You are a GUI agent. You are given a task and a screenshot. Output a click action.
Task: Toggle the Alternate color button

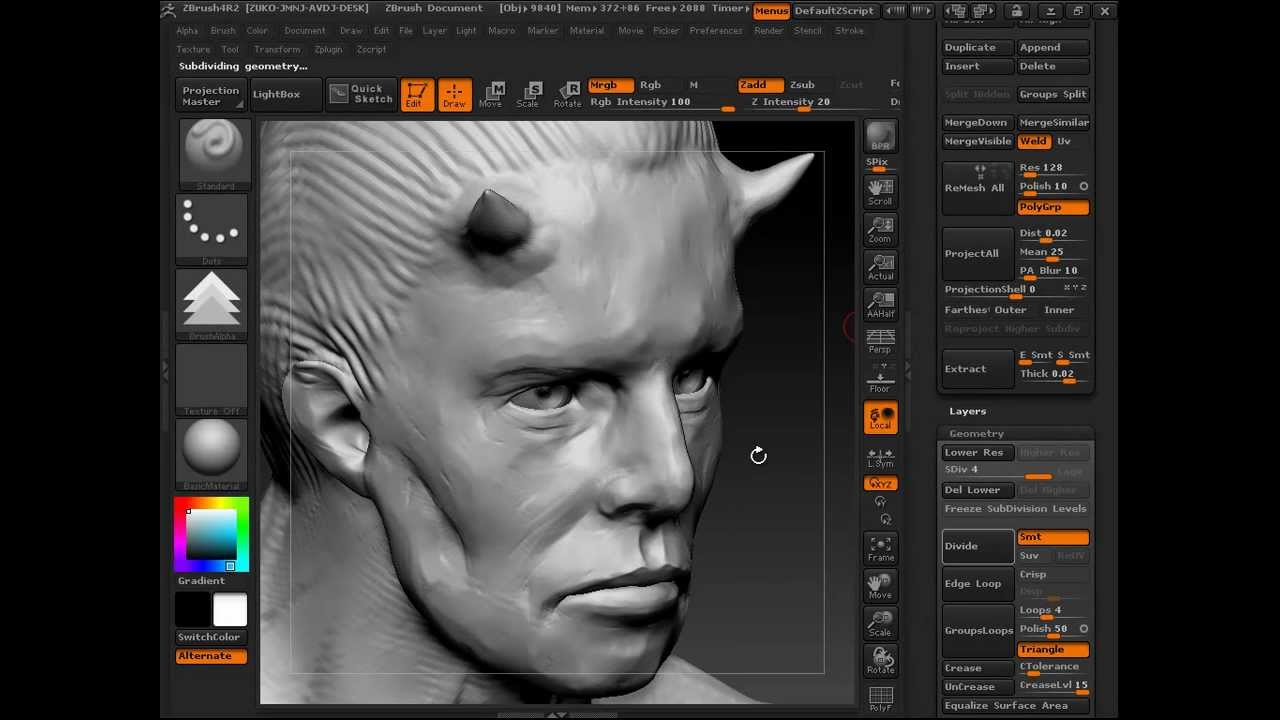click(x=211, y=656)
